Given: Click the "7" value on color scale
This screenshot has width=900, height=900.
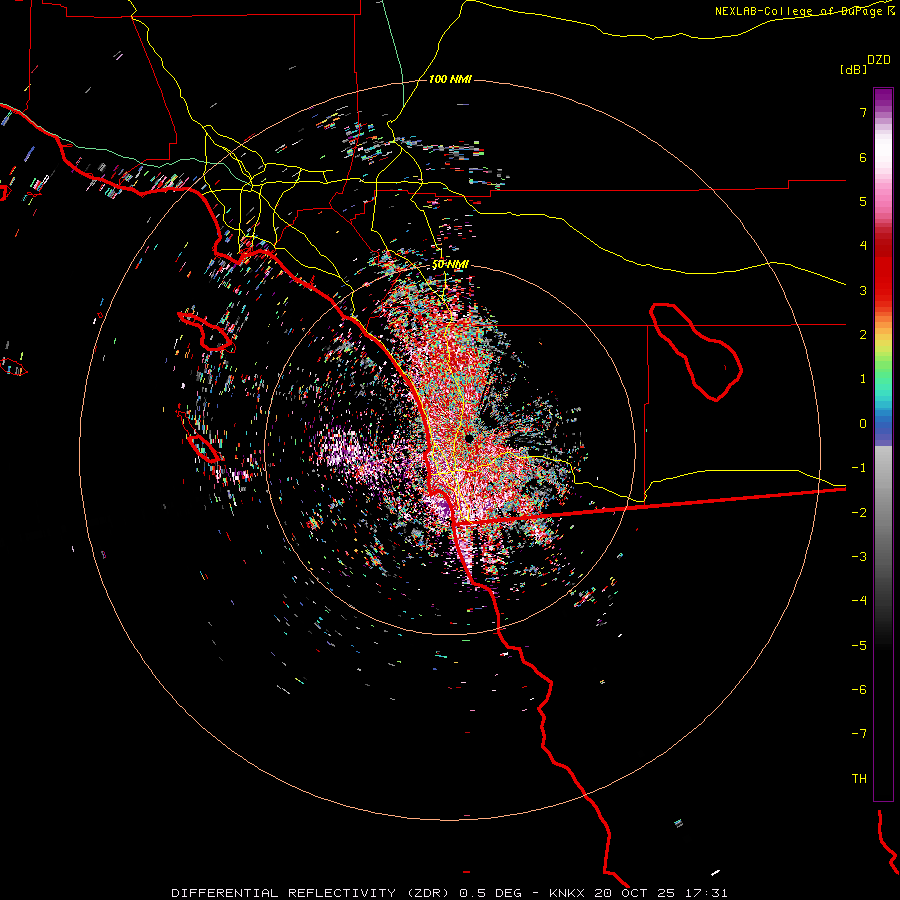Looking at the screenshot, I should click(863, 112).
